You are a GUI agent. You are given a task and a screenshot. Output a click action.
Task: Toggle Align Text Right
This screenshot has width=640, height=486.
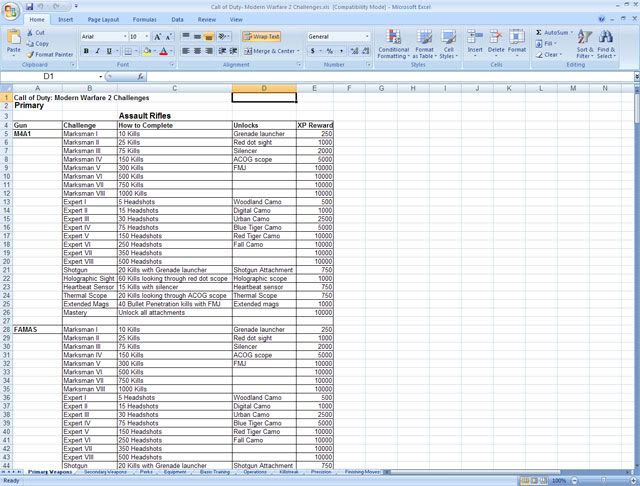pos(209,51)
